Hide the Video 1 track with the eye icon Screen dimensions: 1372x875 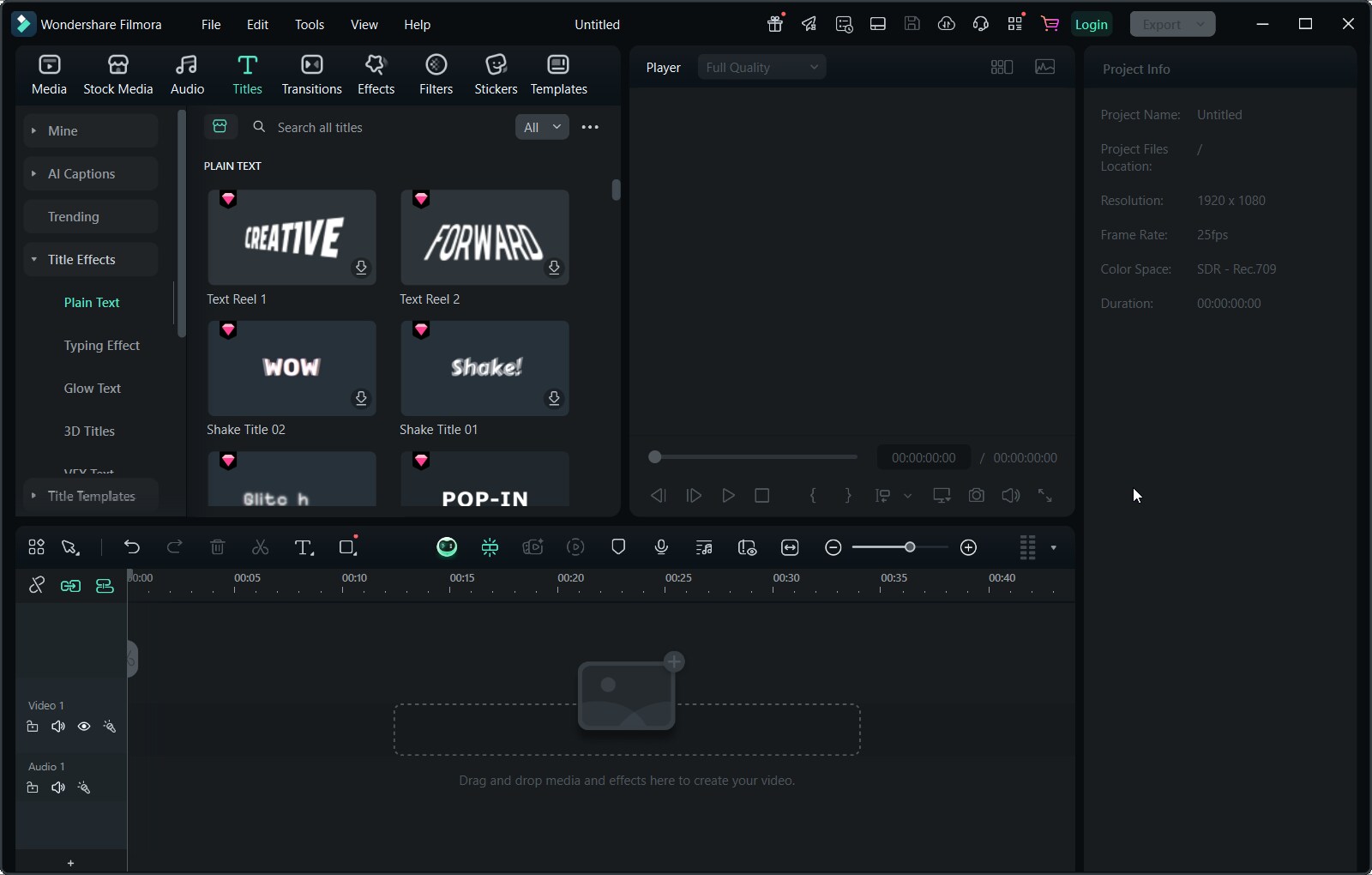84,727
